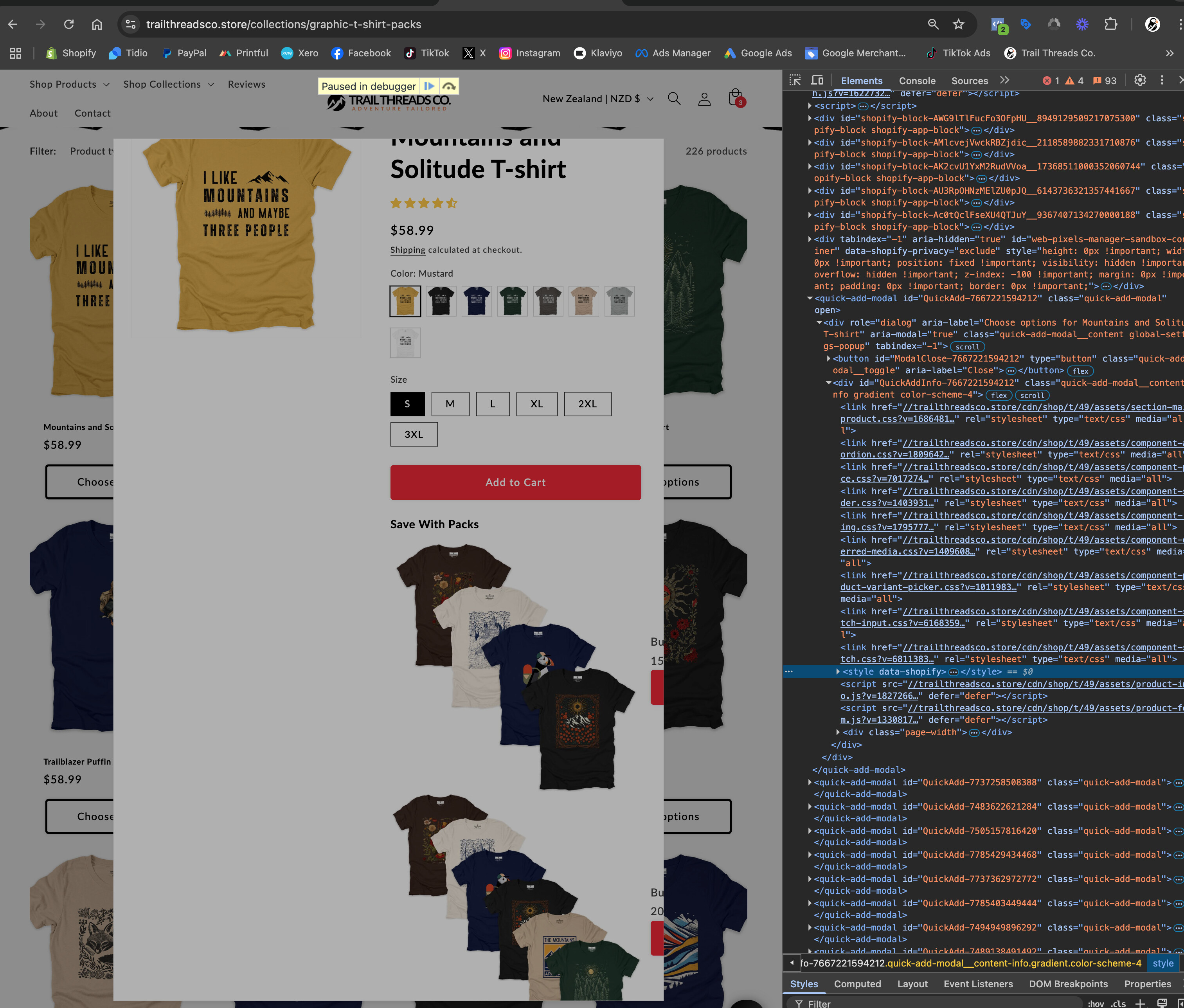Viewport: 1184px width, 1008px height.
Task: Click the step over debugger icon
Action: 449,86
